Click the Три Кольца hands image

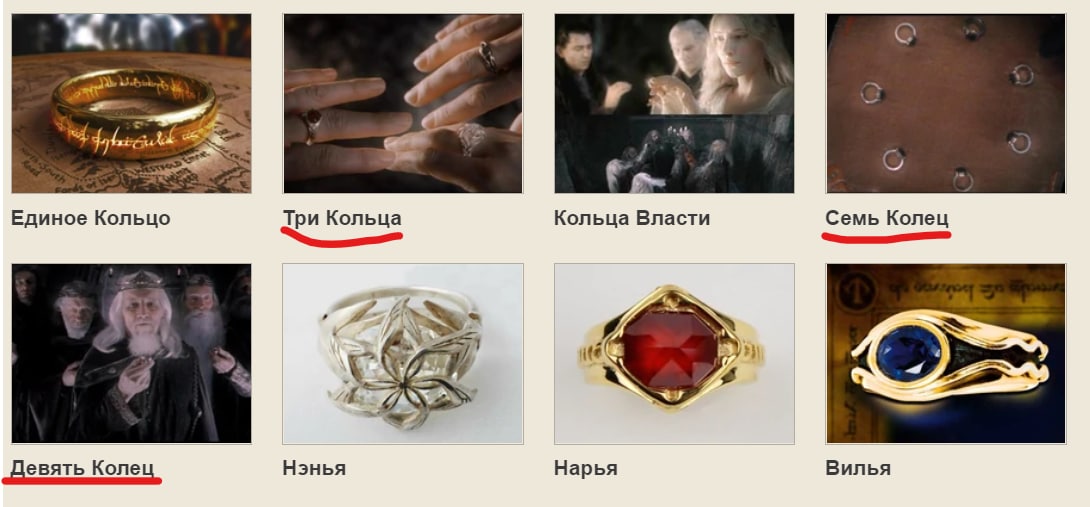(x=402, y=104)
